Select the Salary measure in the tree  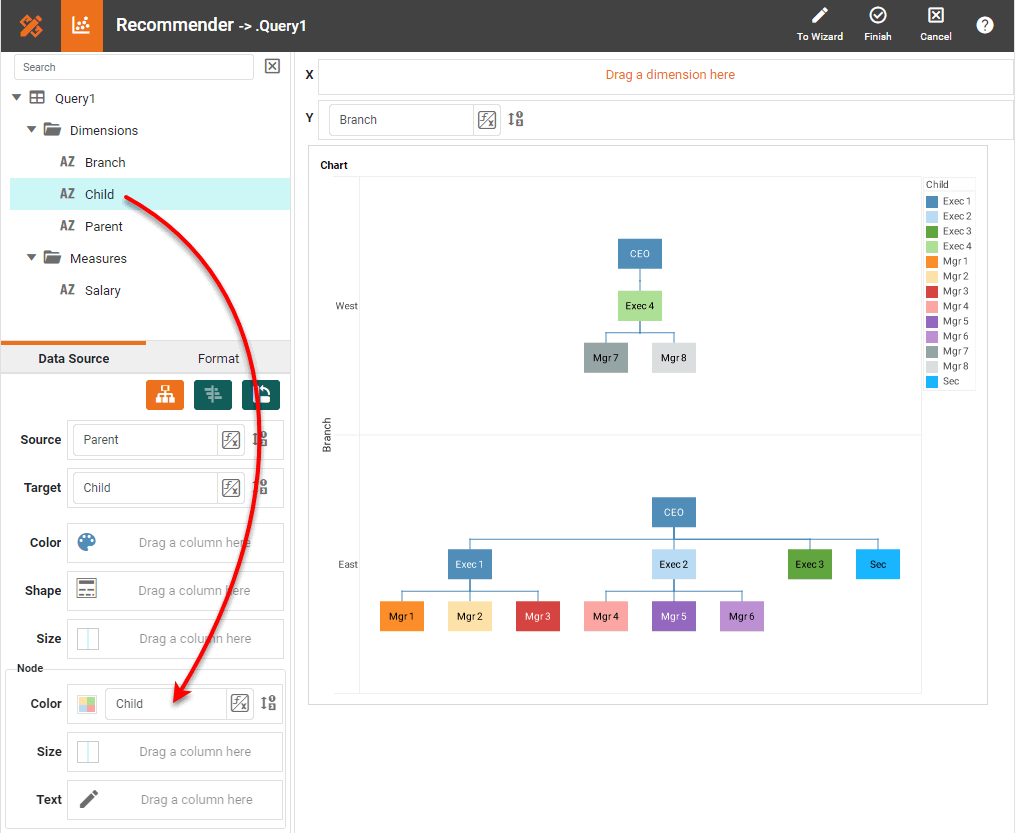[x=102, y=290]
